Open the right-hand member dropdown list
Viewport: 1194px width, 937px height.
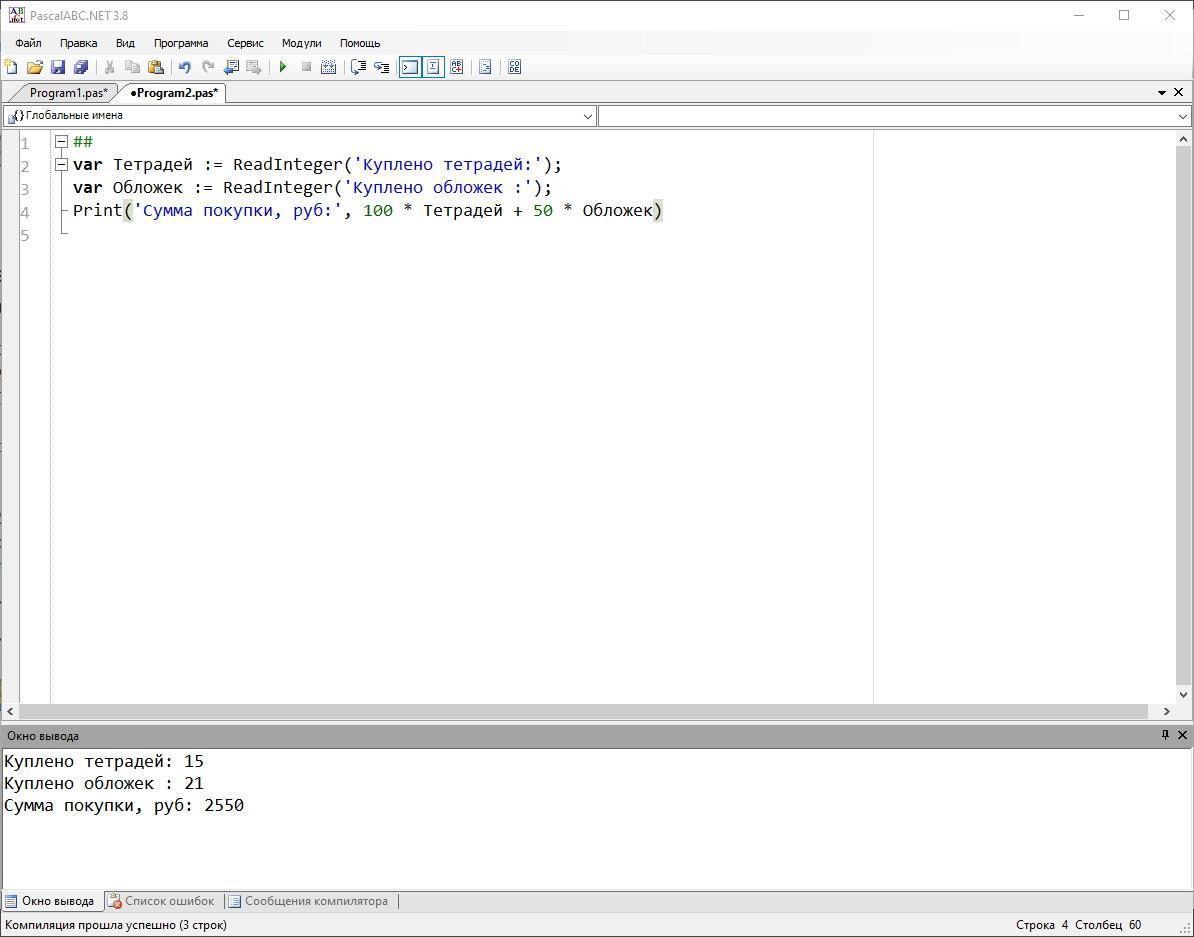[1183, 116]
